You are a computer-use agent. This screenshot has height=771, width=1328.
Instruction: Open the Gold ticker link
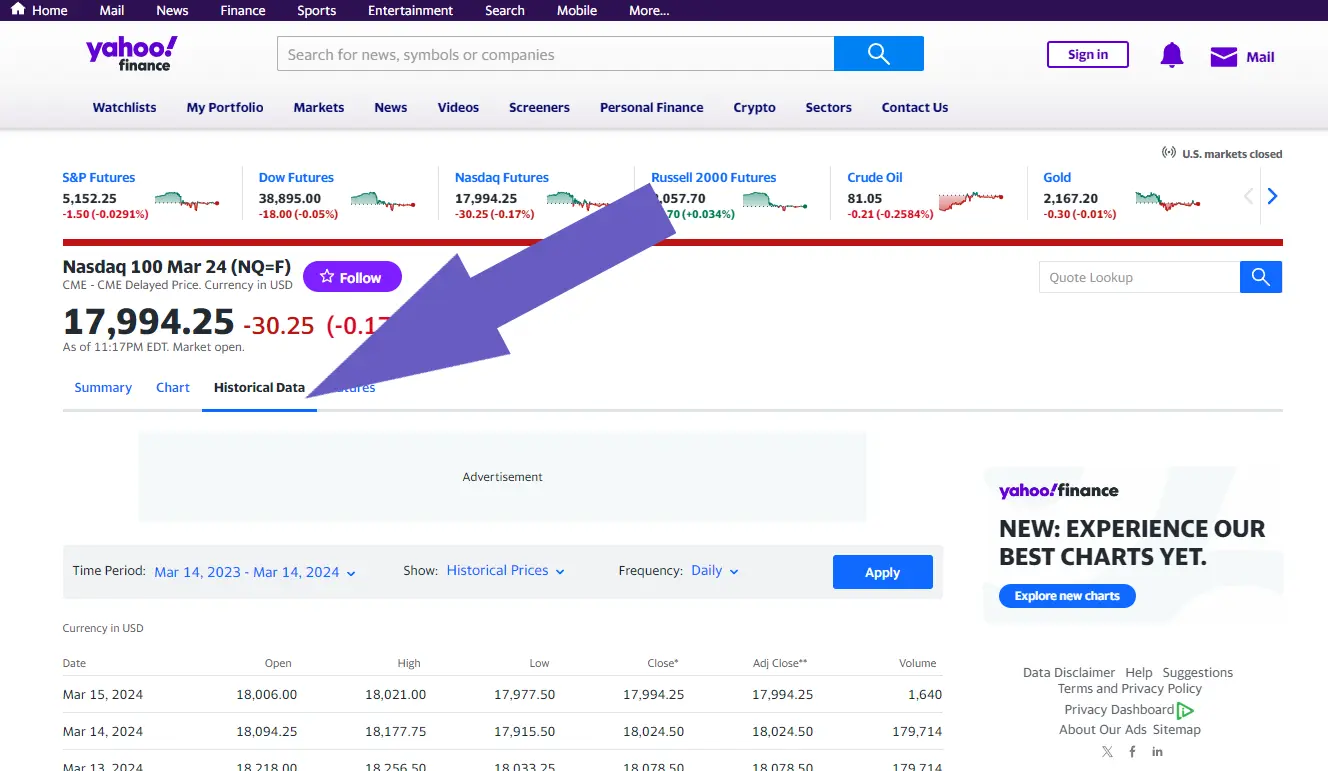click(1057, 177)
